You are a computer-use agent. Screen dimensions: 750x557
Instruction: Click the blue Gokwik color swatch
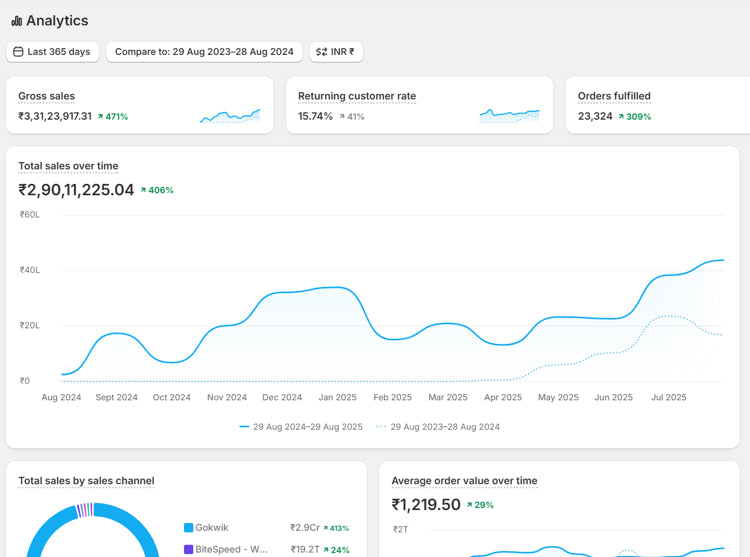click(x=188, y=528)
